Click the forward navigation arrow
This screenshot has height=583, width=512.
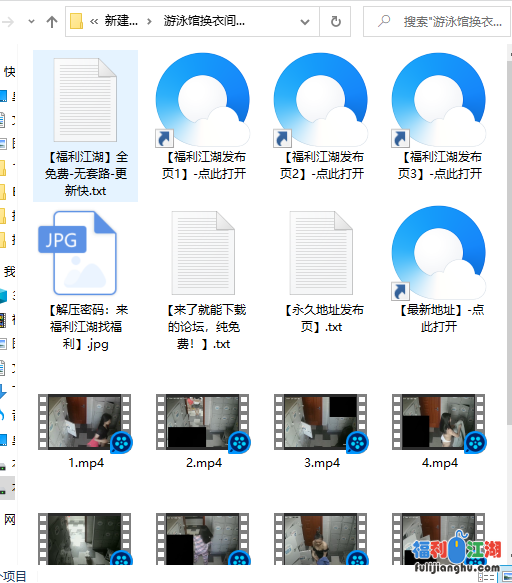click(8, 22)
